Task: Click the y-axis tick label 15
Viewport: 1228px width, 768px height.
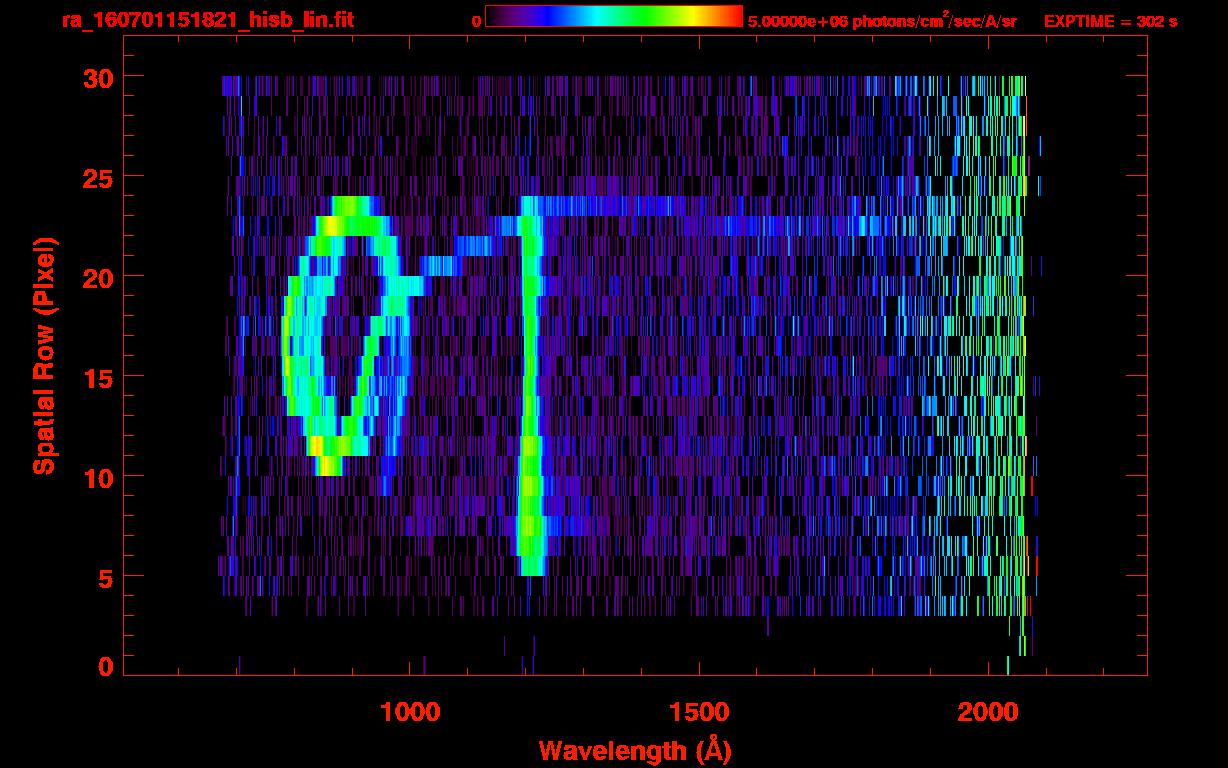Action: [98, 377]
